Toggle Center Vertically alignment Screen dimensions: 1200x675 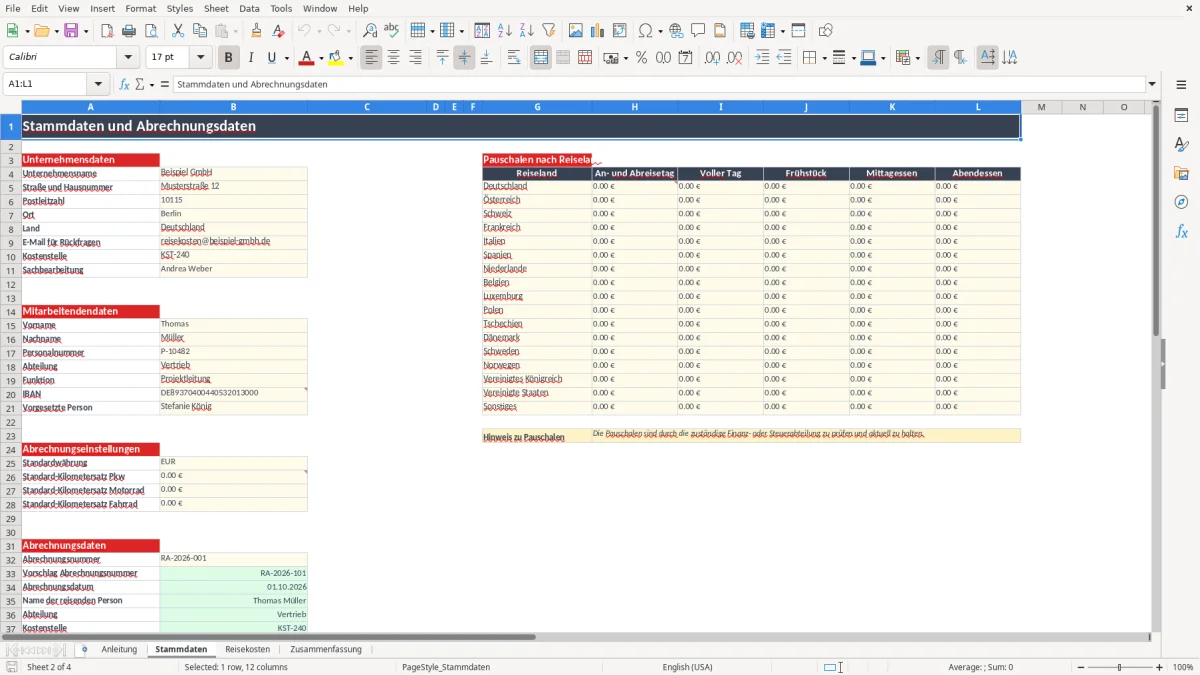(464, 58)
